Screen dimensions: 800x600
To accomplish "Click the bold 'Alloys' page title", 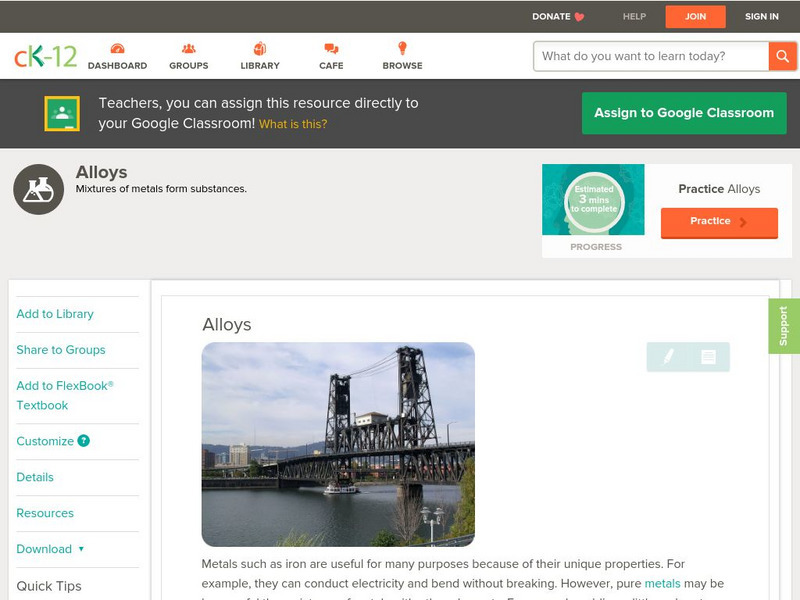I will point(102,172).
